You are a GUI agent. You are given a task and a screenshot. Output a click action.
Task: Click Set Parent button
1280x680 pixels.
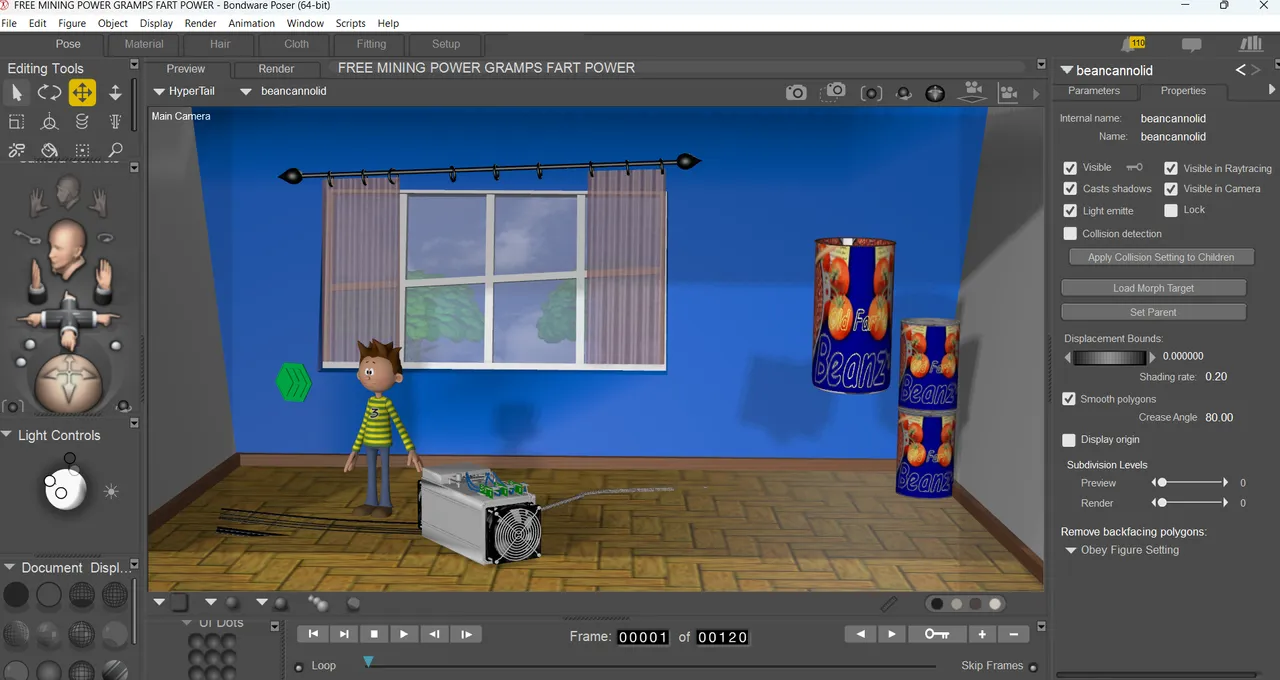pyautogui.click(x=1153, y=312)
